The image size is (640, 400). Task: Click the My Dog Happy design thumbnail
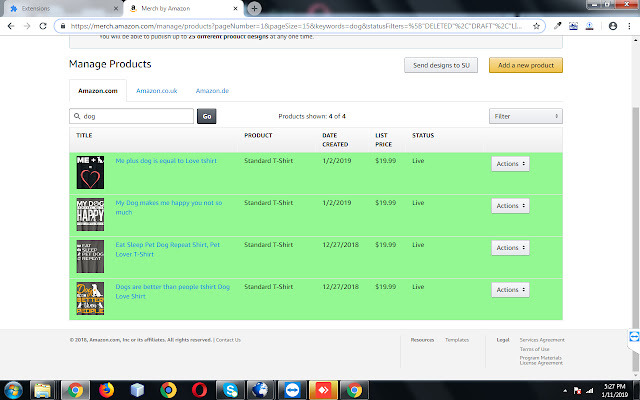[90, 214]
